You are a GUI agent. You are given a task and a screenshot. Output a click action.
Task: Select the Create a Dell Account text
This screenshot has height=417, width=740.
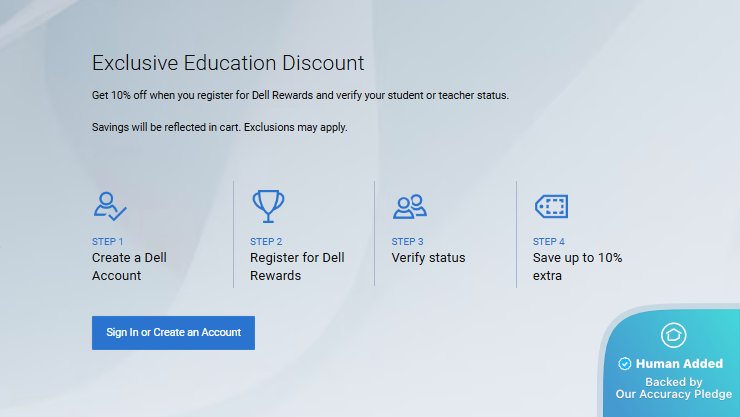point(129,266)
